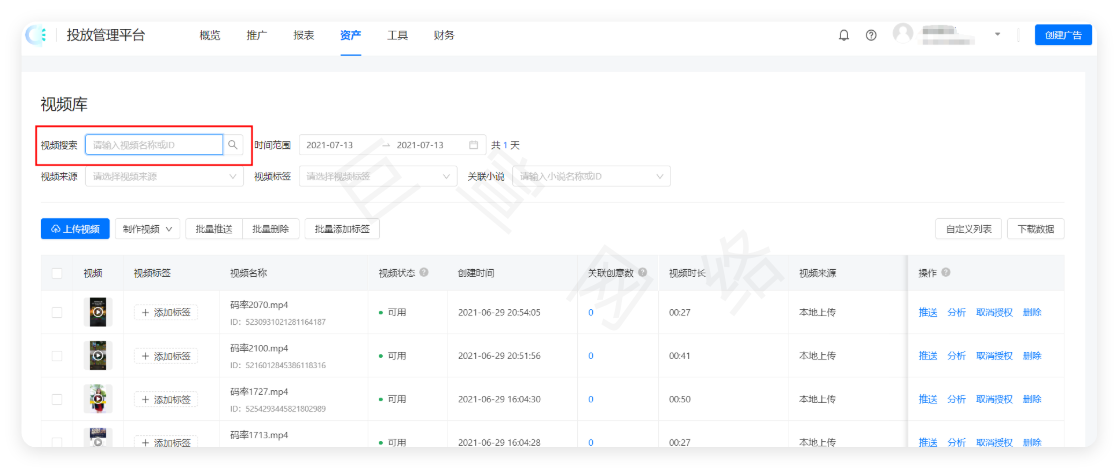Click 取消授权 for 码率1727.mp4
This screenshot has width=1118, height=468.
[994, 400]
